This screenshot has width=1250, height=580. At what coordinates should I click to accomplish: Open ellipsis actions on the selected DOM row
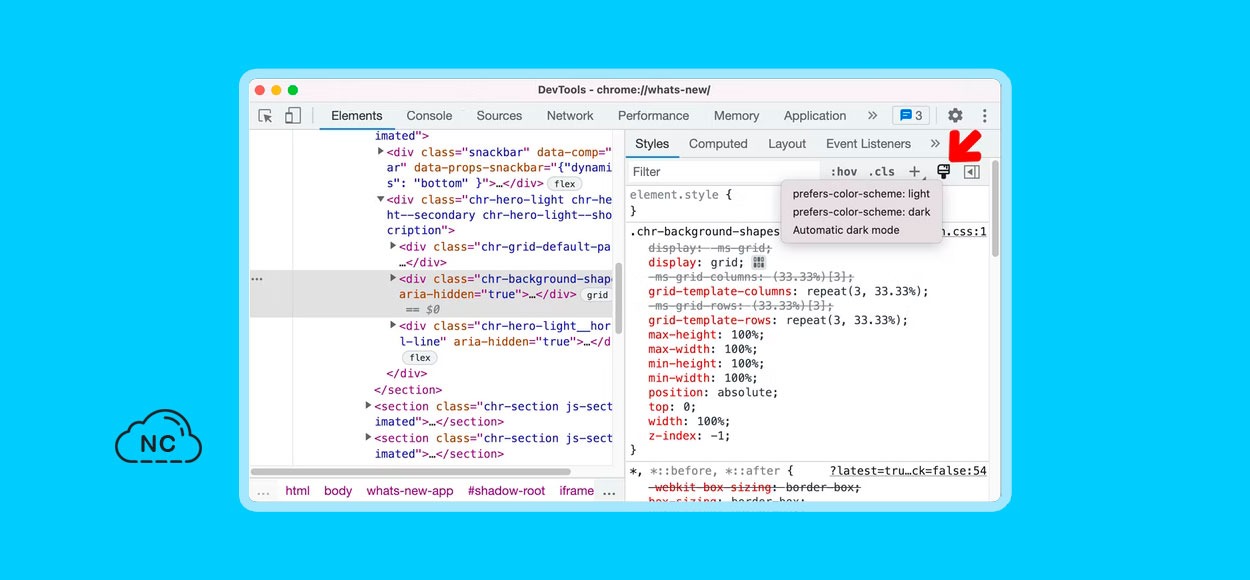pos(257,279)
